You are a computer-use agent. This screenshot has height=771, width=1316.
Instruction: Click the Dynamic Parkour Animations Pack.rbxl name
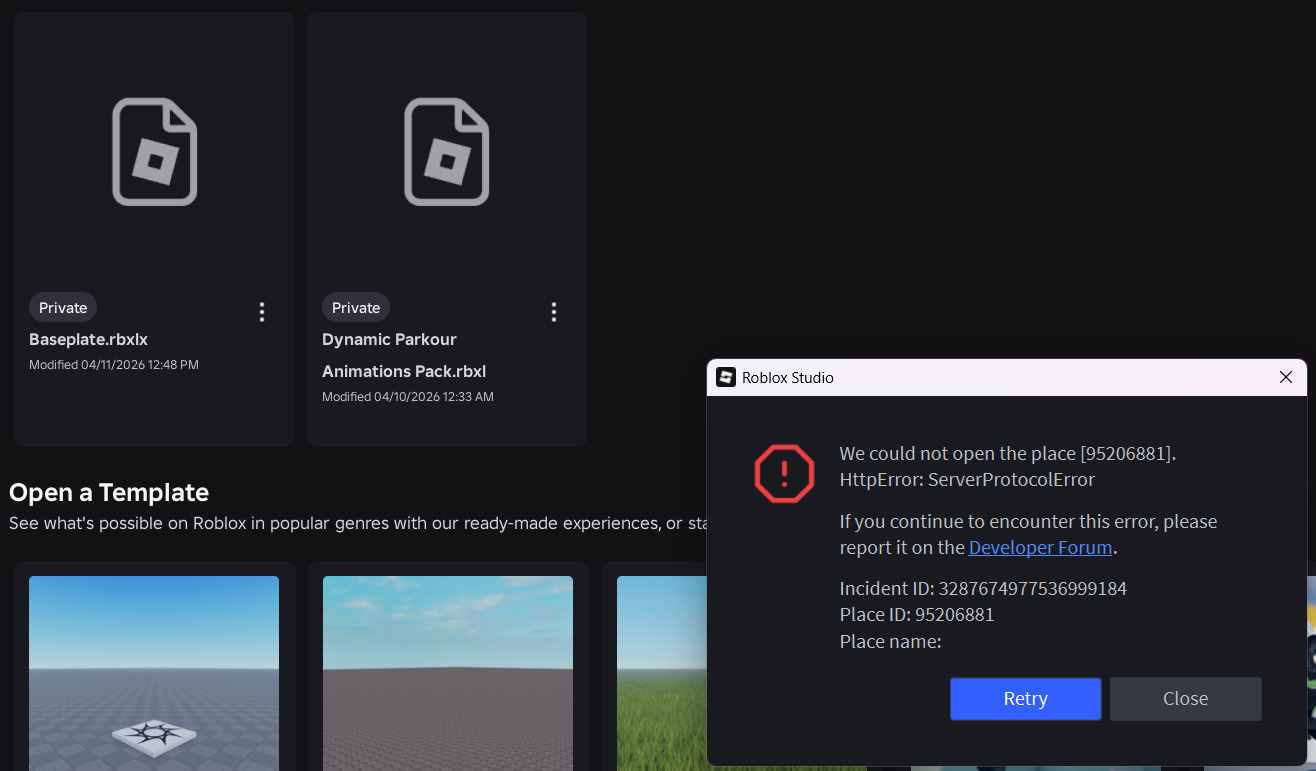tap(404, 355)
